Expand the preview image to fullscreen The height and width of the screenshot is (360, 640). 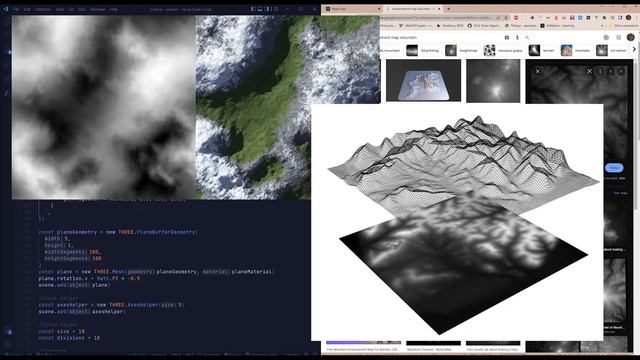click(x=589, y=71)
